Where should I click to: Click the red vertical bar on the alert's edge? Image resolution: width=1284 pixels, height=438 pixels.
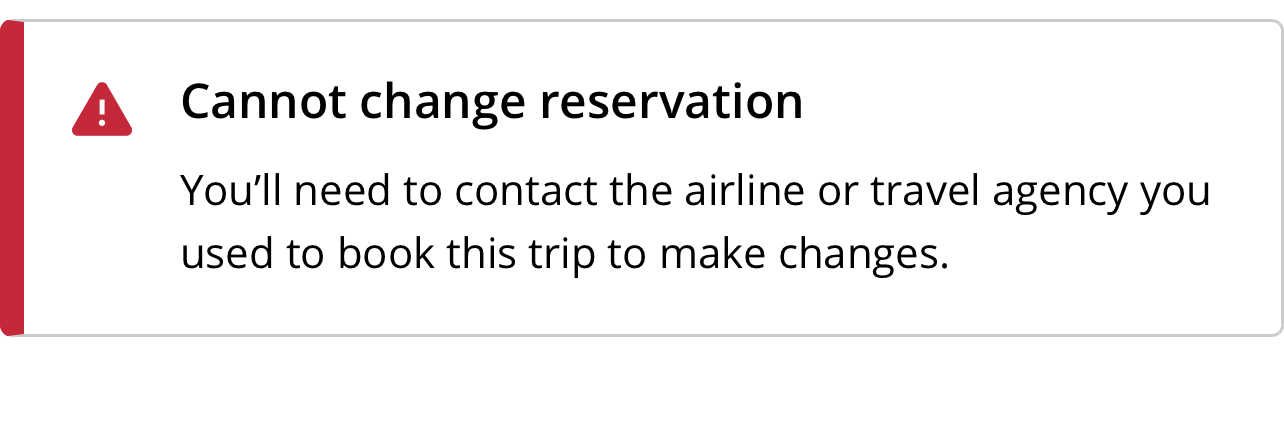coord(12,178)
